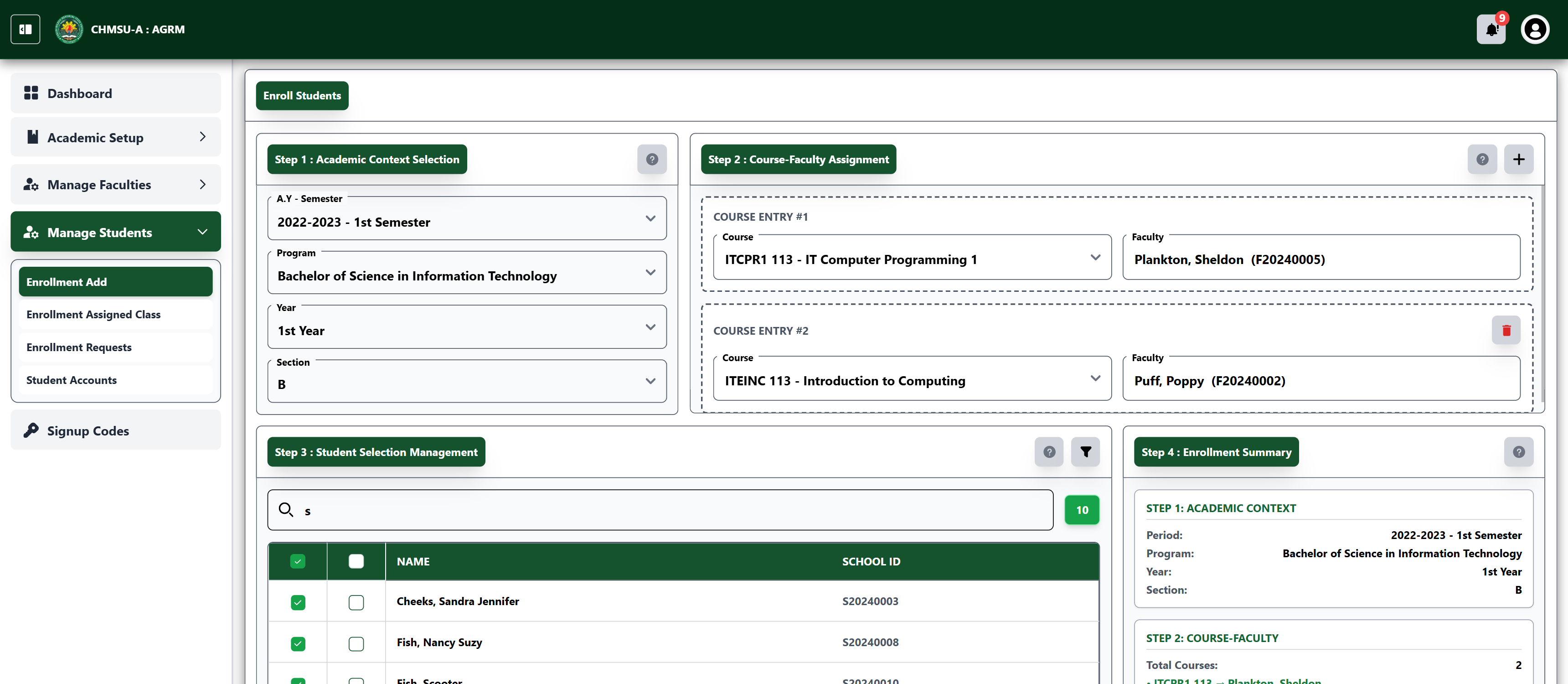Click the Dashboard grid icon
This screenshot has height=684, width=1568.
click(31, 93)
